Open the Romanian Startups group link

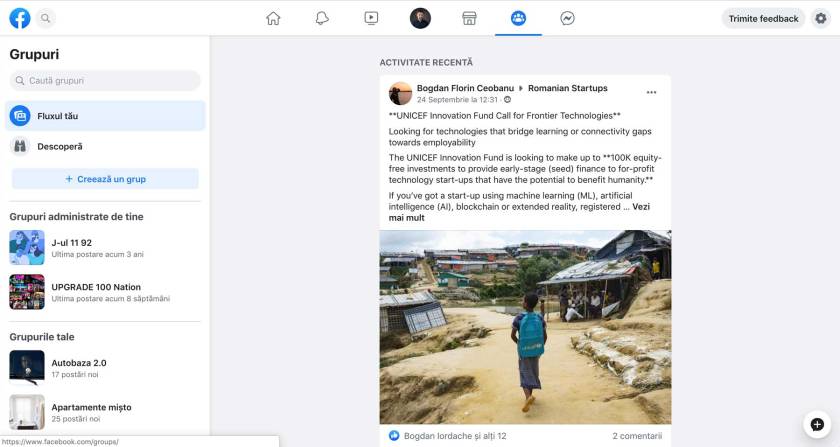click(x=567, y=88)
